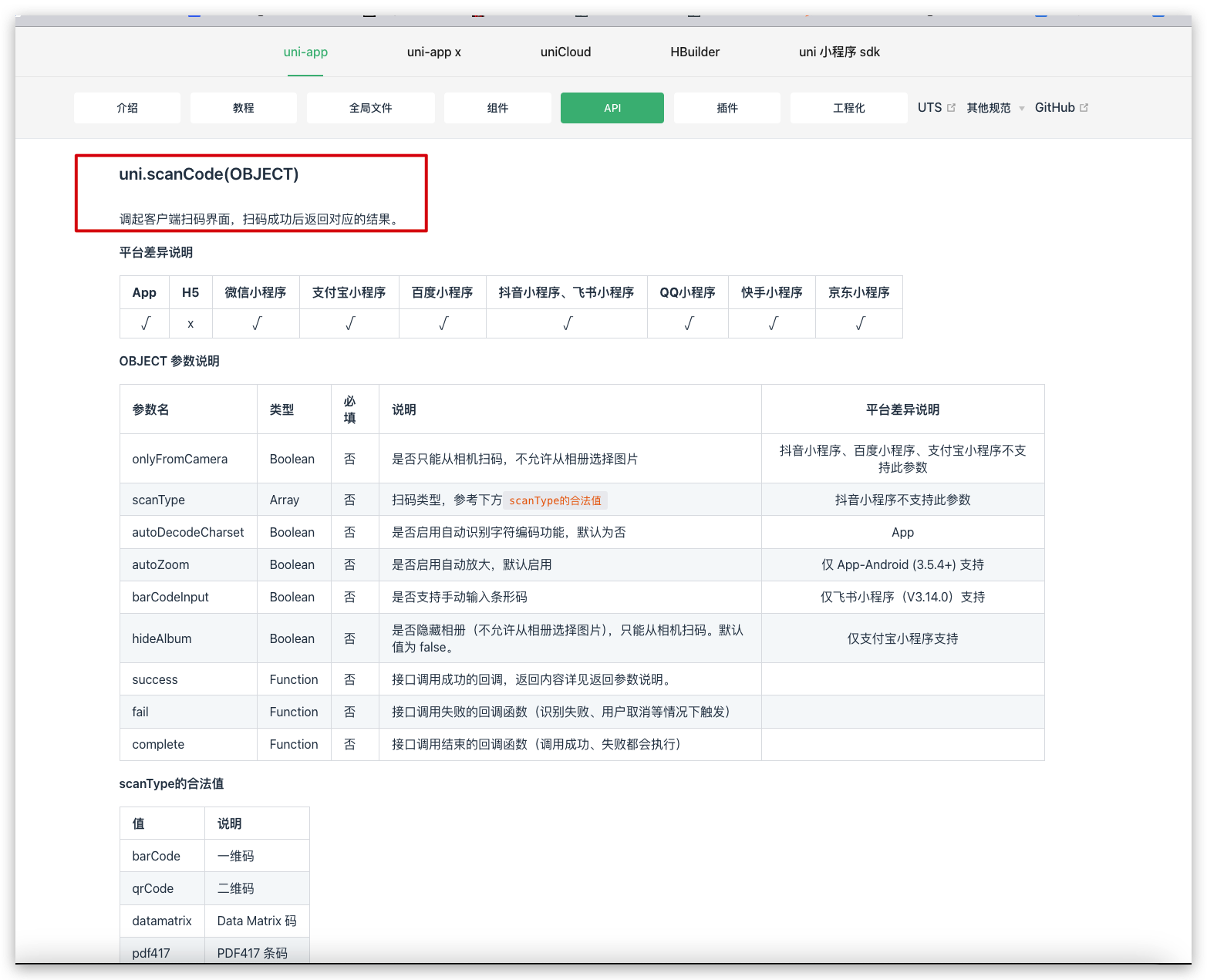
Task: Click the external-link icon next to GitHub
Action: click(1084, 108)
